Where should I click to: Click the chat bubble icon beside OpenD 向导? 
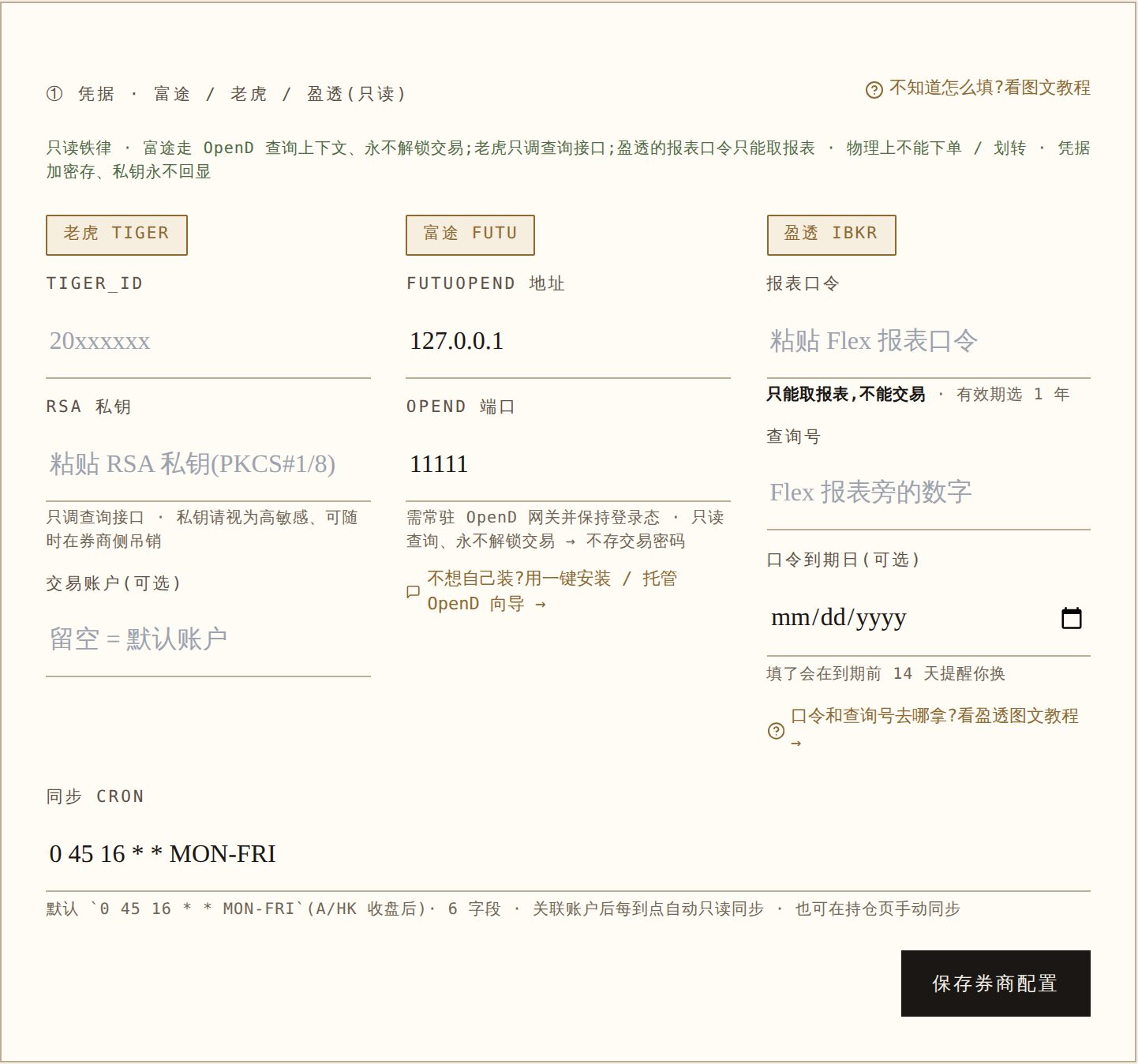pyautogui.click(x=413, y=591)
